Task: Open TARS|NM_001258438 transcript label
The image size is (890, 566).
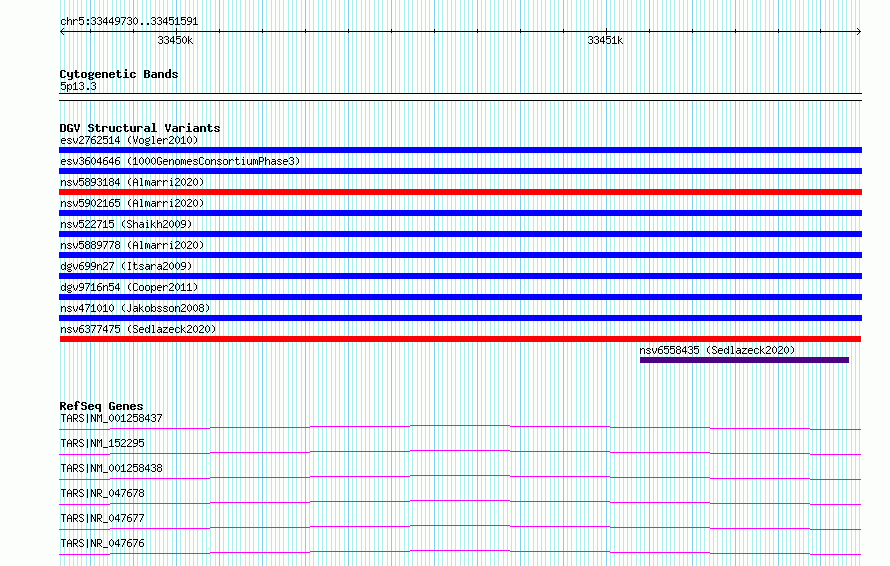Action: [111, 468]
